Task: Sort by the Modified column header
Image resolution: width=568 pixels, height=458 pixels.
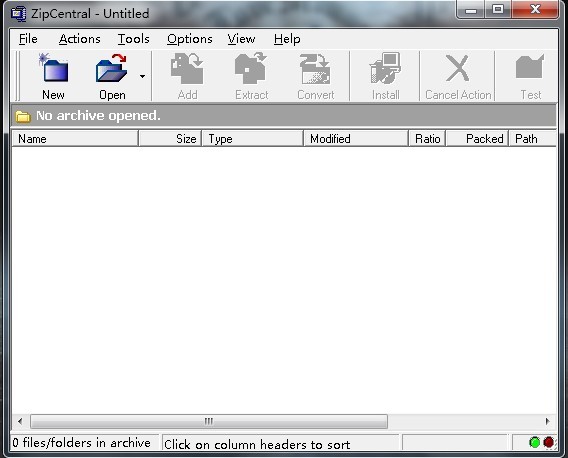Action: 356,139
